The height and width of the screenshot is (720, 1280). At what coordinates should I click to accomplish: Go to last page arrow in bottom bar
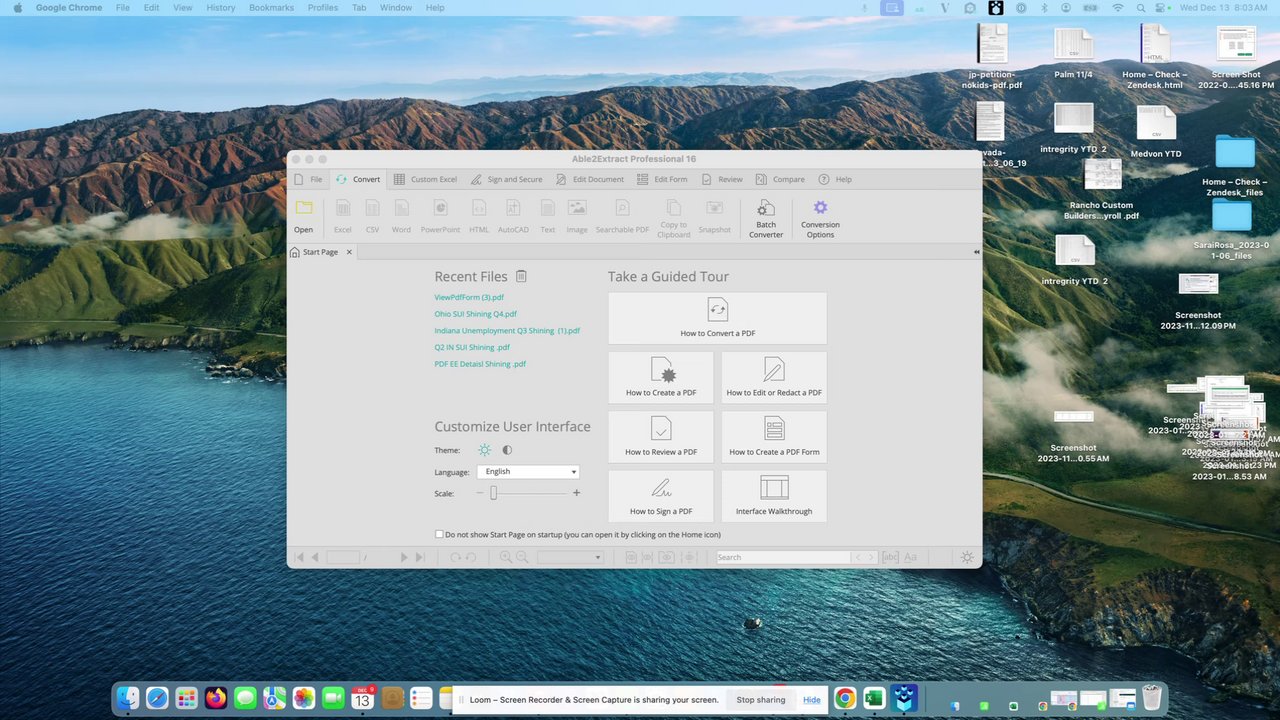pos(420,557)
